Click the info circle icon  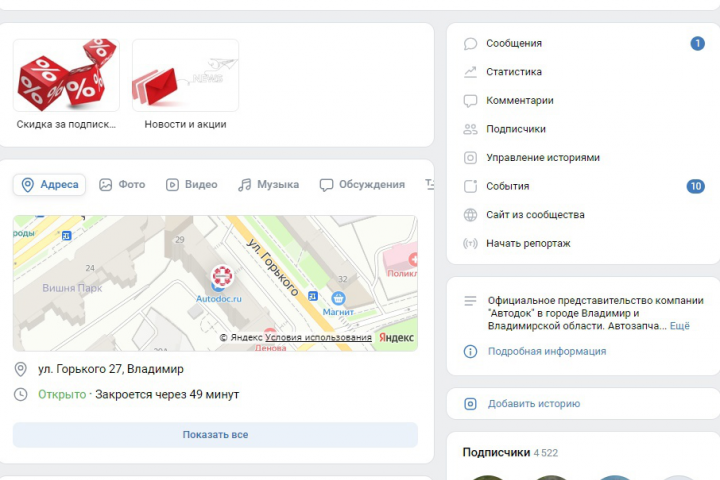tap(470, 351)
